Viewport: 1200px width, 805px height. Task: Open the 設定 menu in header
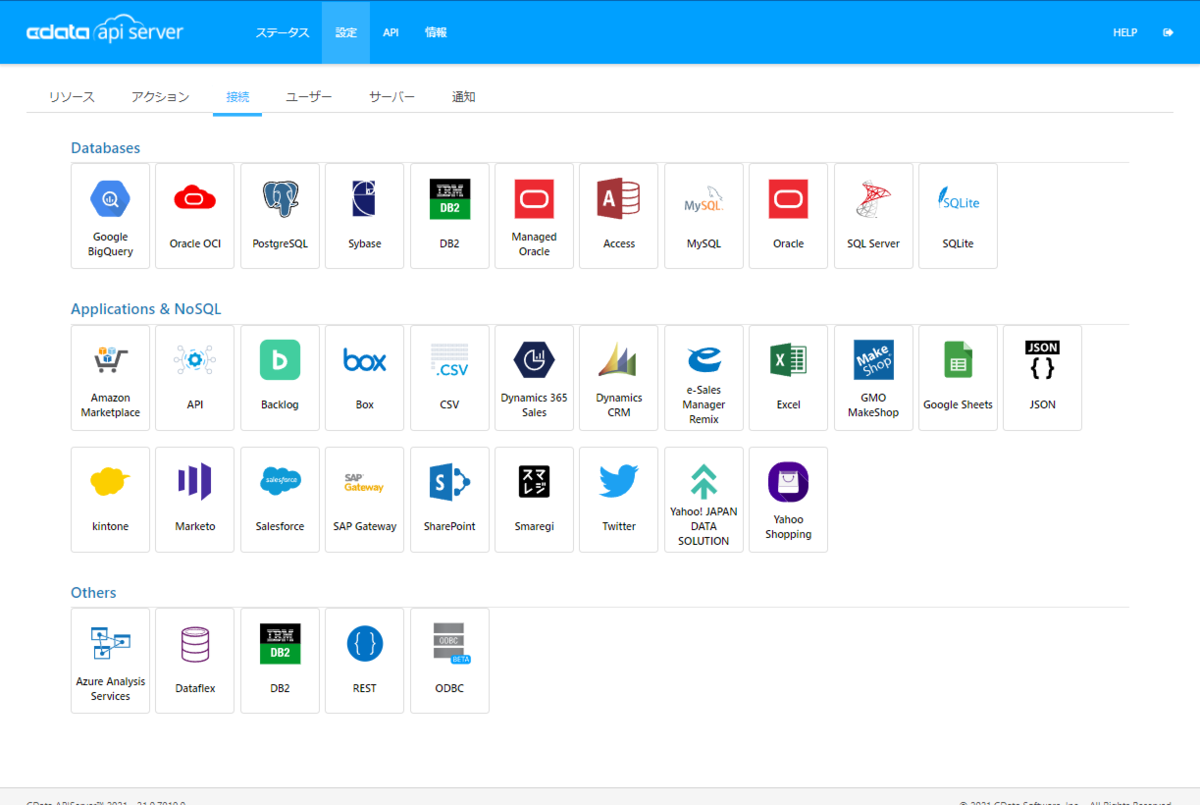click(x=346, y=33)
